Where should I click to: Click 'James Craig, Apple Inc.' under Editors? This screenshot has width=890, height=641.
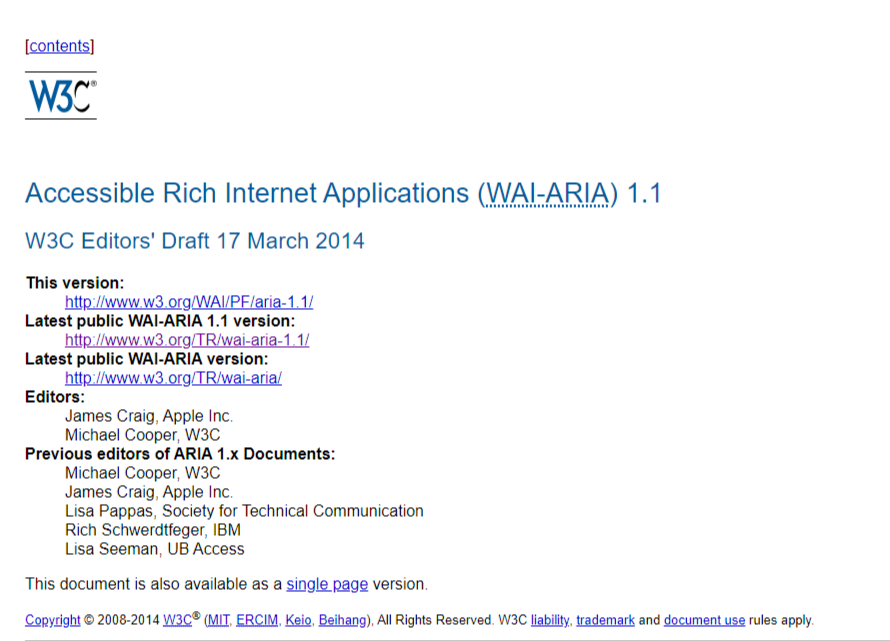point(149,416)
